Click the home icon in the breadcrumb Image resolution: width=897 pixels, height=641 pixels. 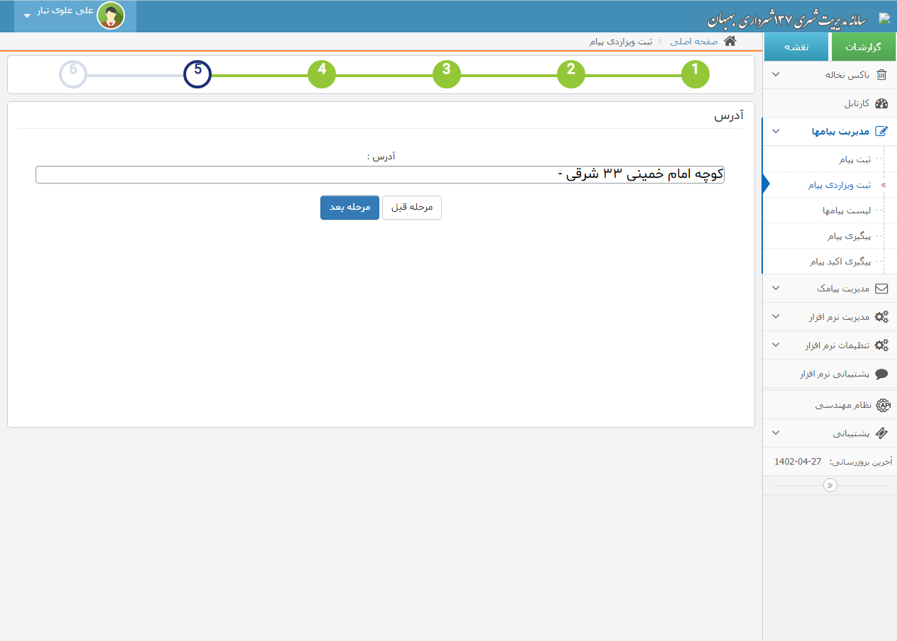click(x=730, y=42)
